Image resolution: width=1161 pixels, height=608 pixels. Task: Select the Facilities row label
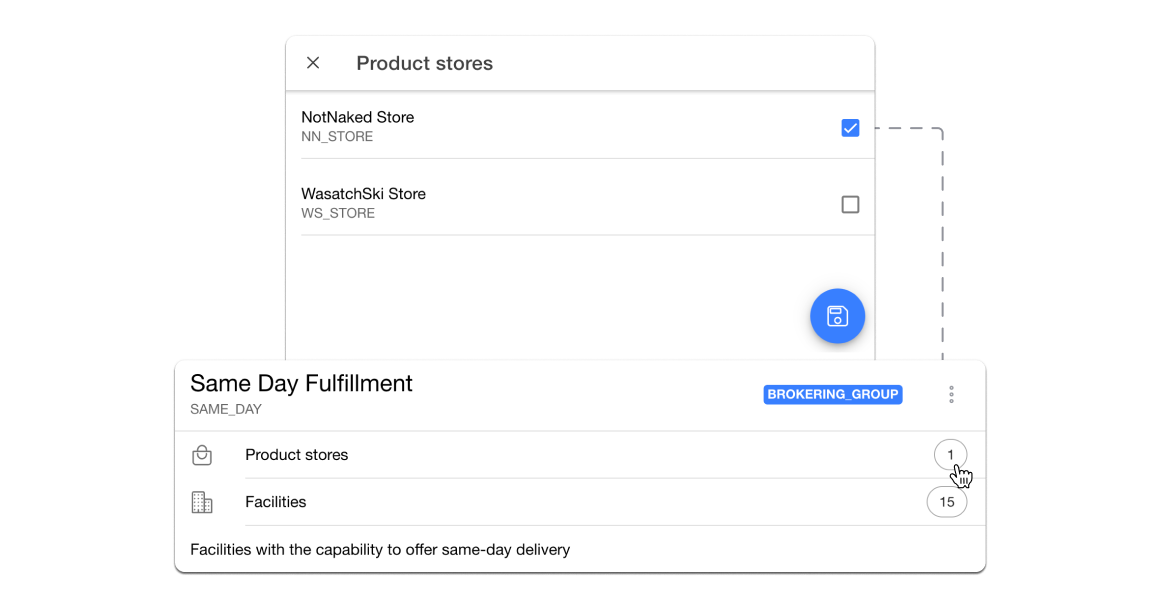pyautogui.click(x=276, y=502)
